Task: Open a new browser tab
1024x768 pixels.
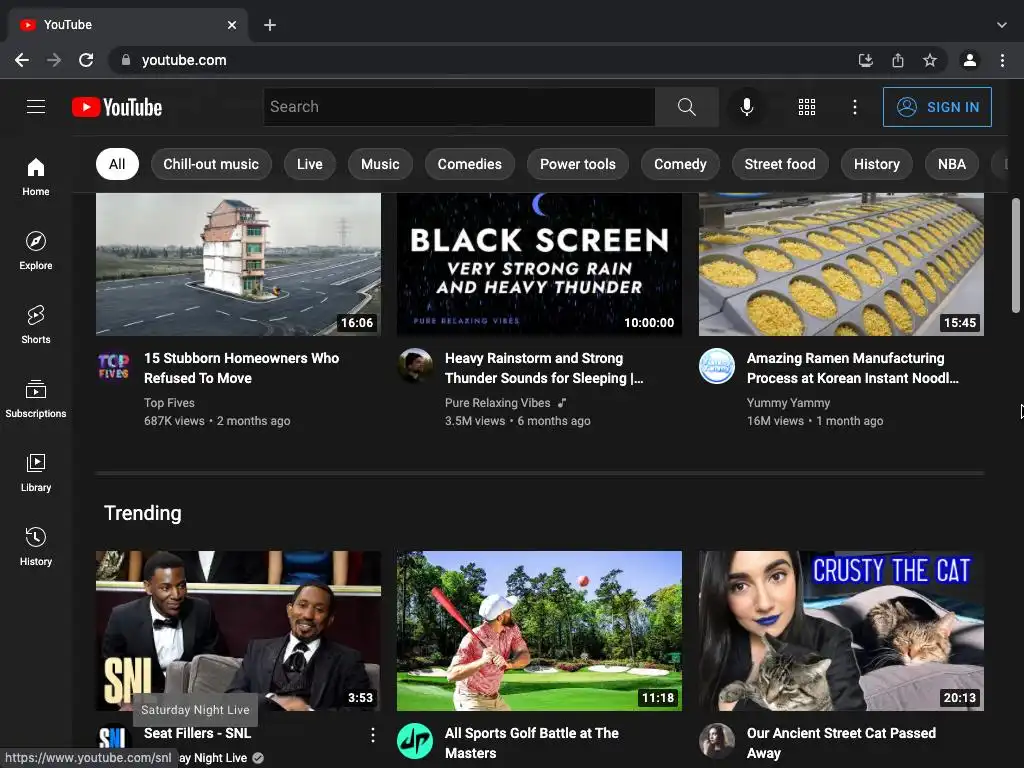Action: point(270,25)
